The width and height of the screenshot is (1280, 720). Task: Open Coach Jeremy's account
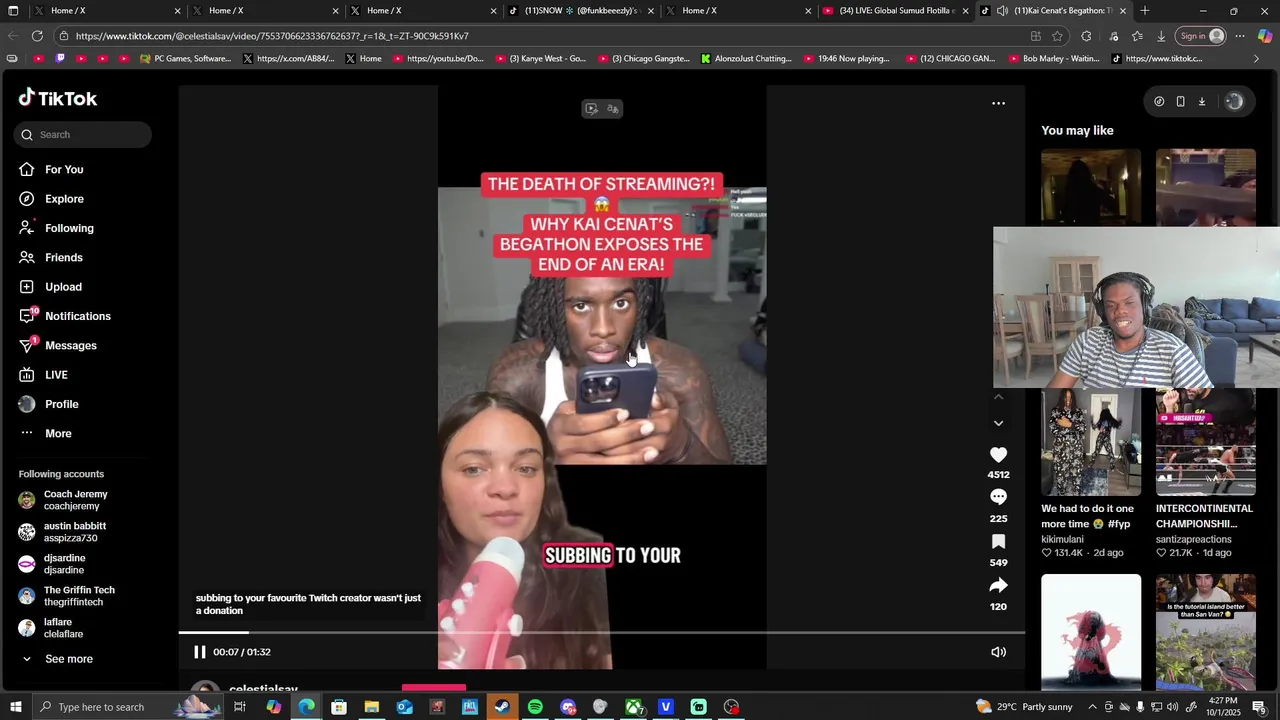(x=63, y=500)
